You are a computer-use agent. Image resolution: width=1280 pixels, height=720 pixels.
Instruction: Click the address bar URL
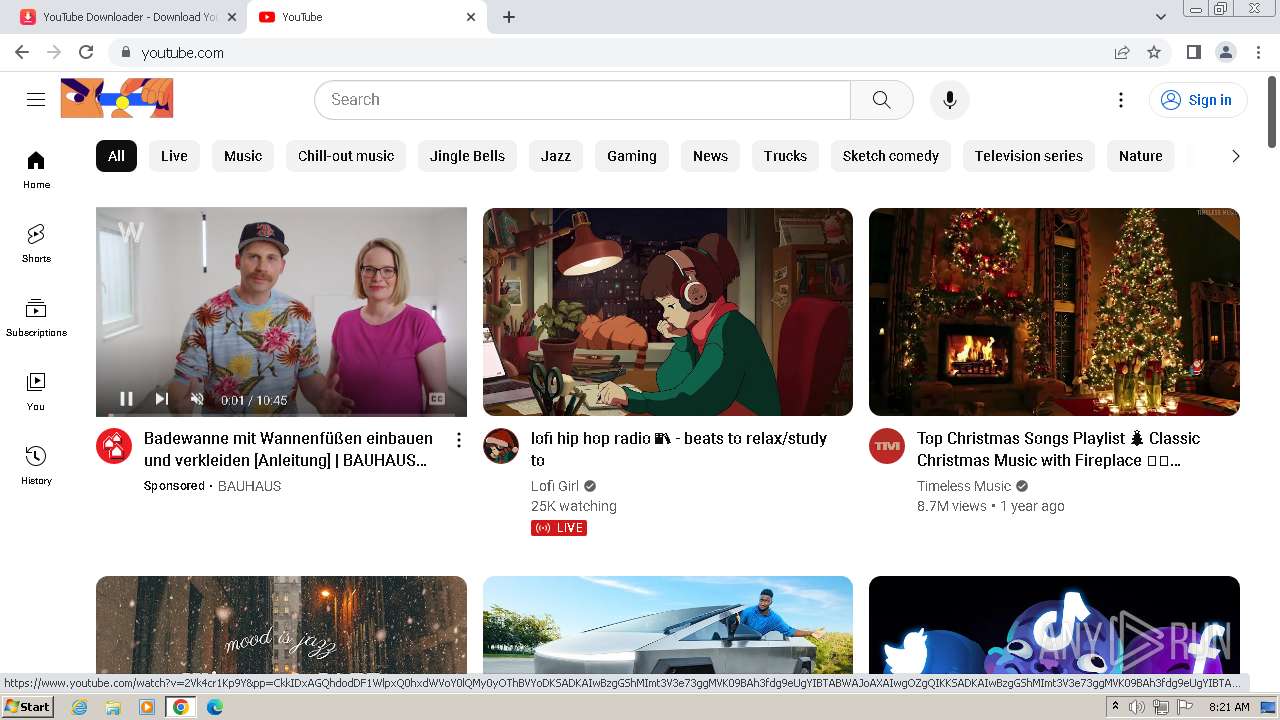pos(183,53)
